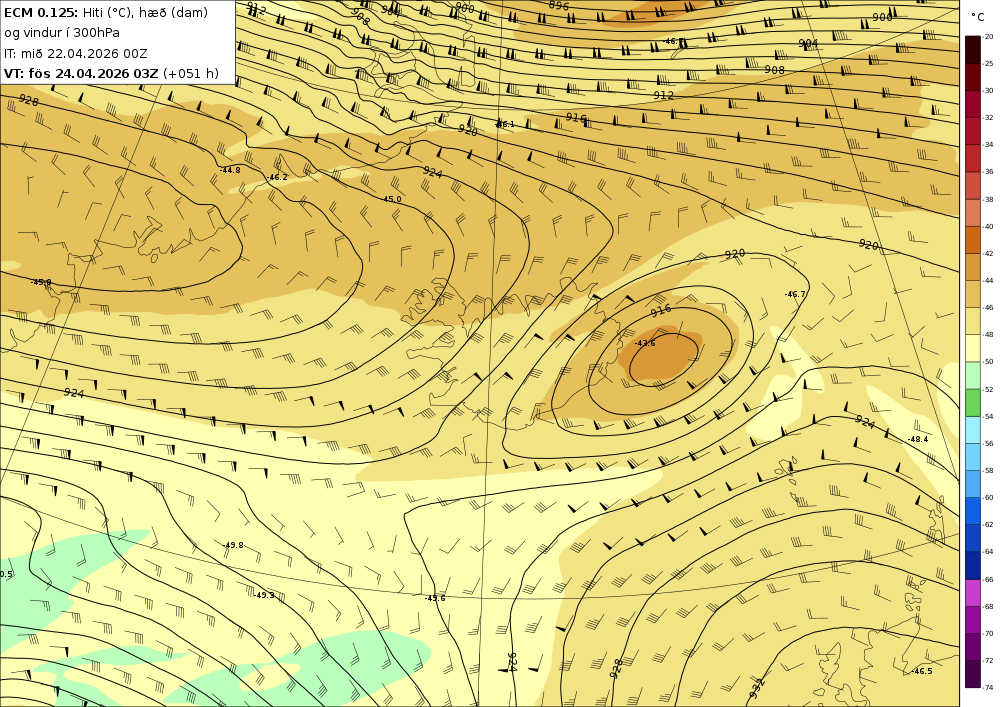
Task: Pick the legend color between -36 and -38
Action: click(x=973, y=185)
